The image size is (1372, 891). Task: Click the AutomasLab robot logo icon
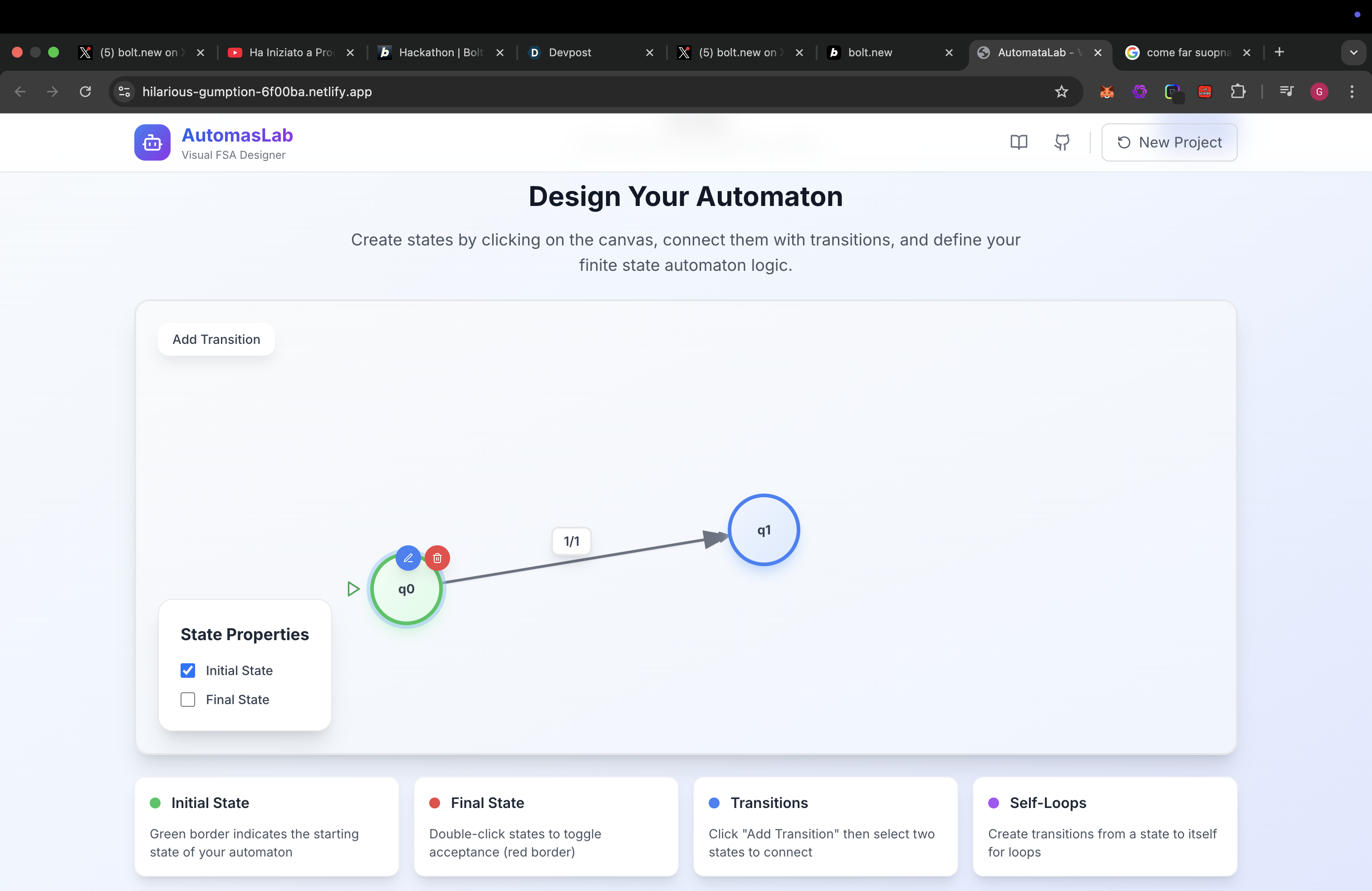click(152, 142)
